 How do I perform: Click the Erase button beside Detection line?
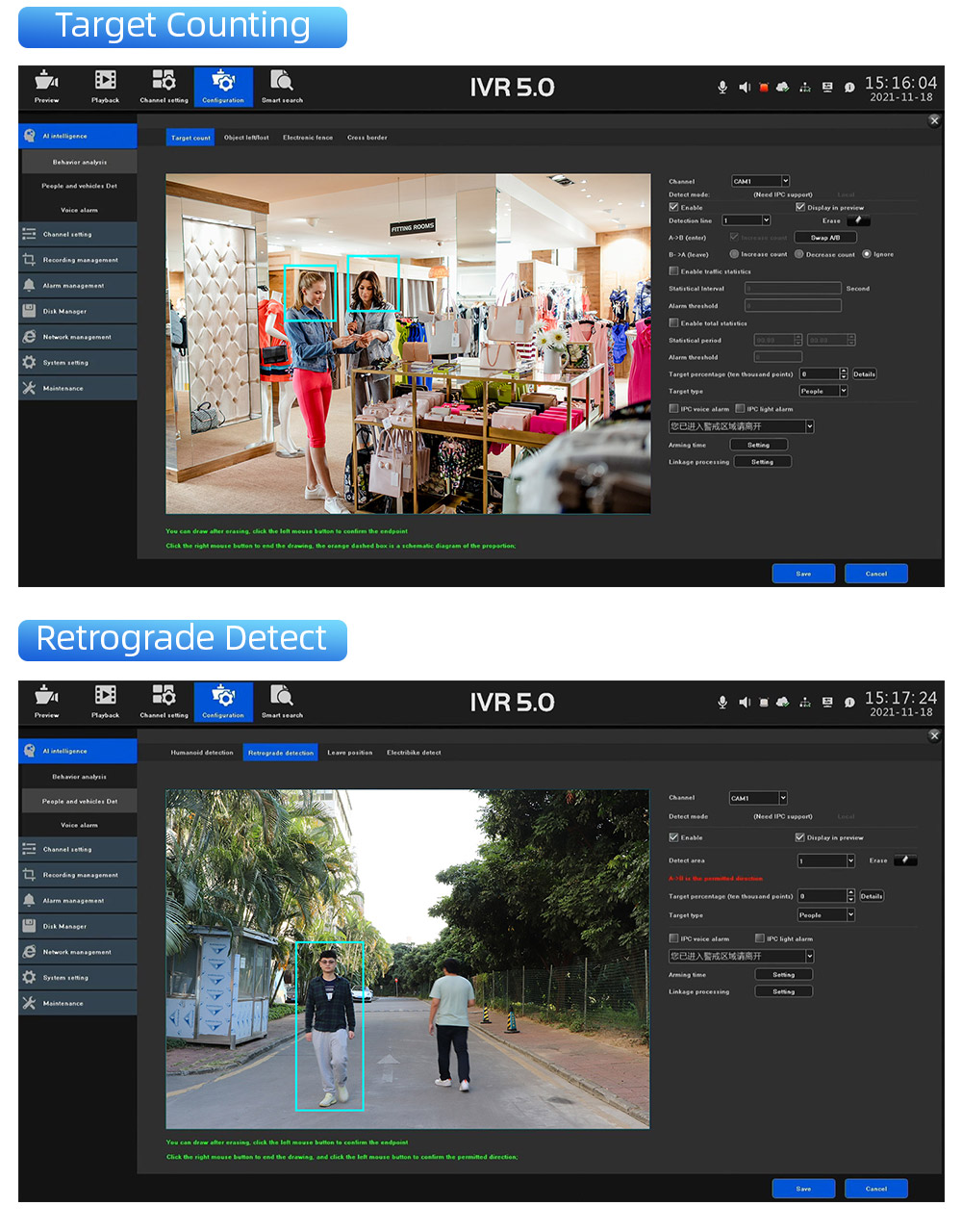[859, 220]
